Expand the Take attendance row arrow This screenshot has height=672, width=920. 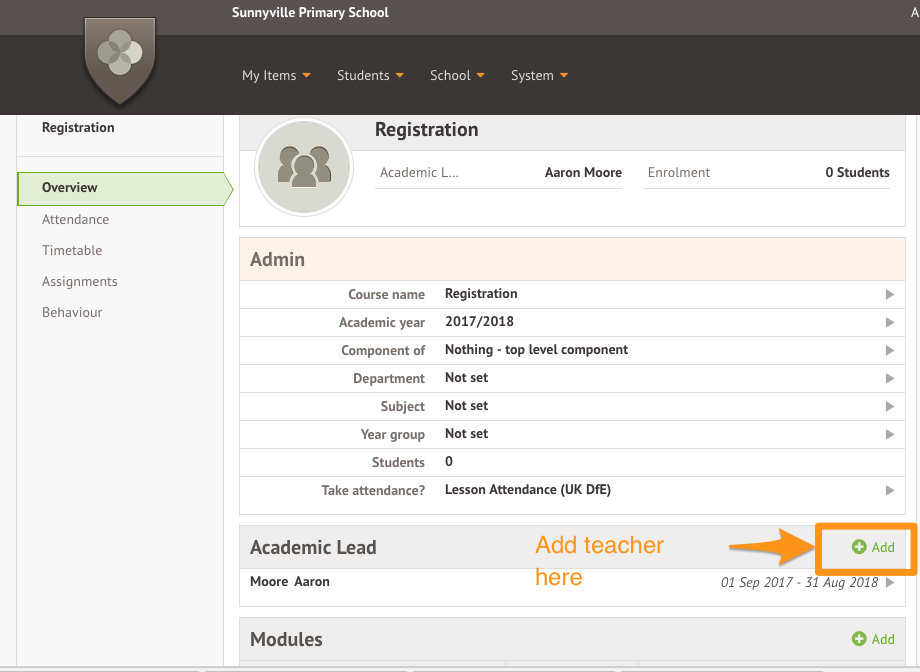click(889, 490)
